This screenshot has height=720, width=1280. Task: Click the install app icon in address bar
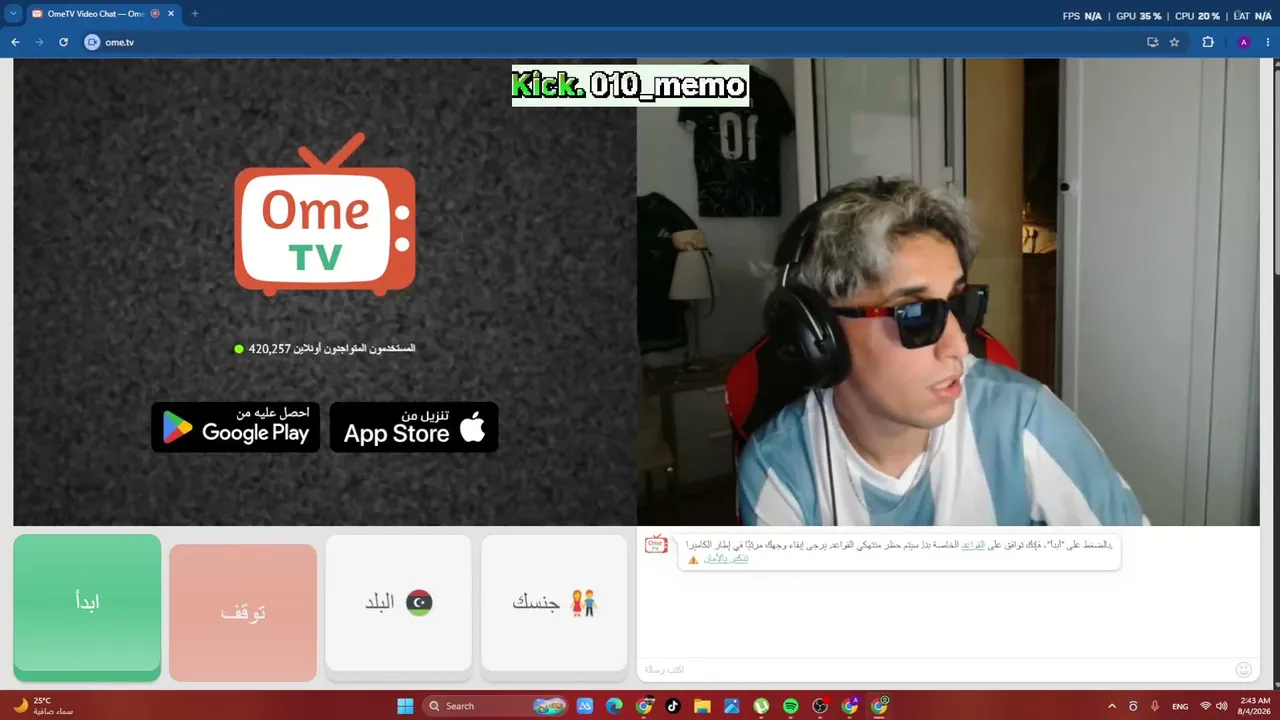point(1152,42)
